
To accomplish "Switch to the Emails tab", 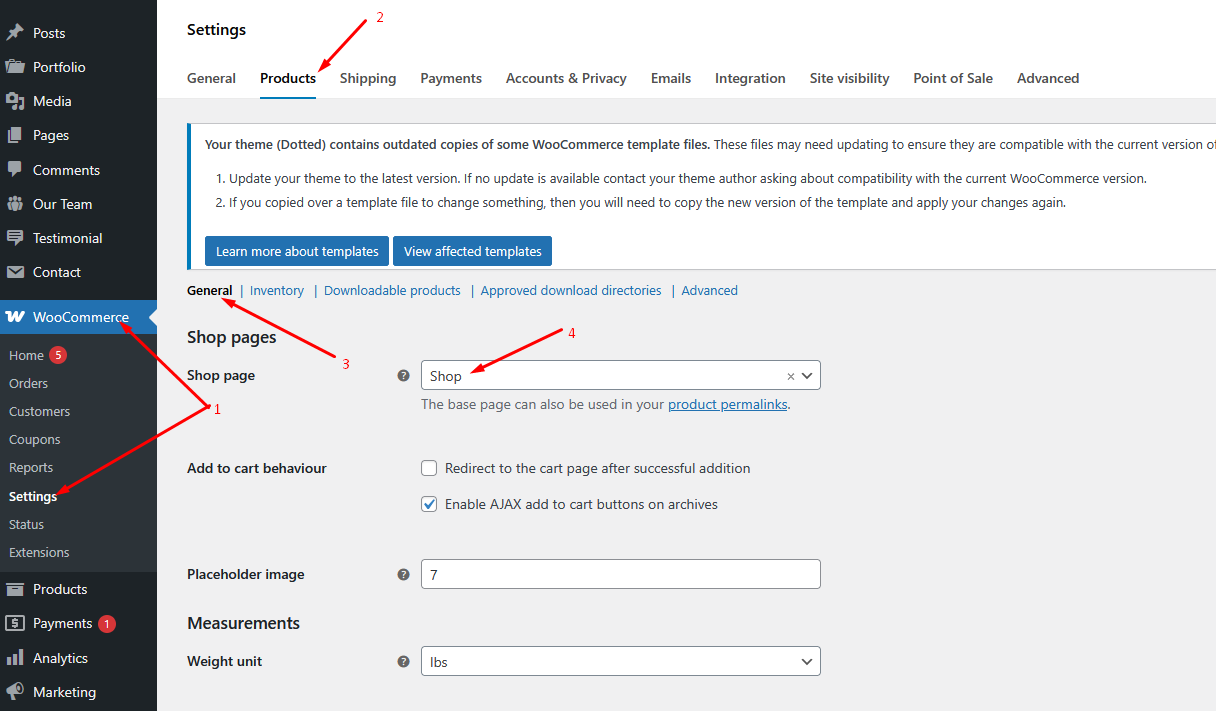I will pyautogui.click(x=671, y=78).
